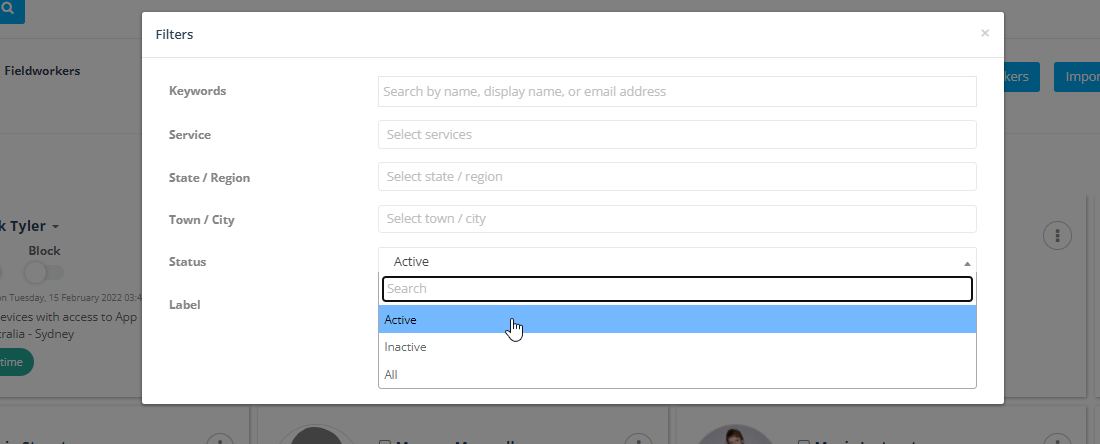
Task: Open the Tyler name dropdown caret
Action: click(x=55, y=227)
